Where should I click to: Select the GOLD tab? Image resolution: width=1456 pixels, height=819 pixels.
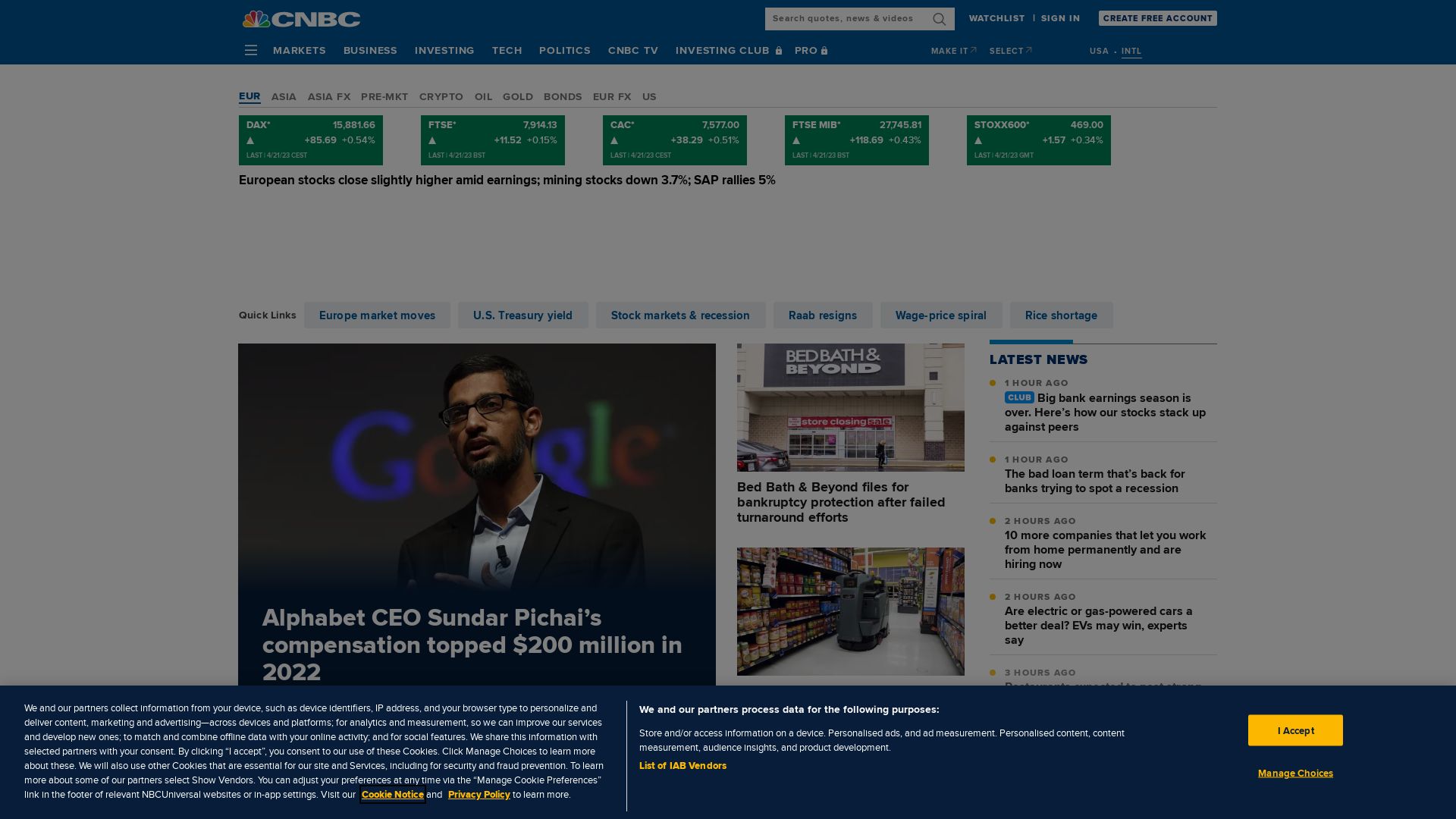[x=518, y=96]
